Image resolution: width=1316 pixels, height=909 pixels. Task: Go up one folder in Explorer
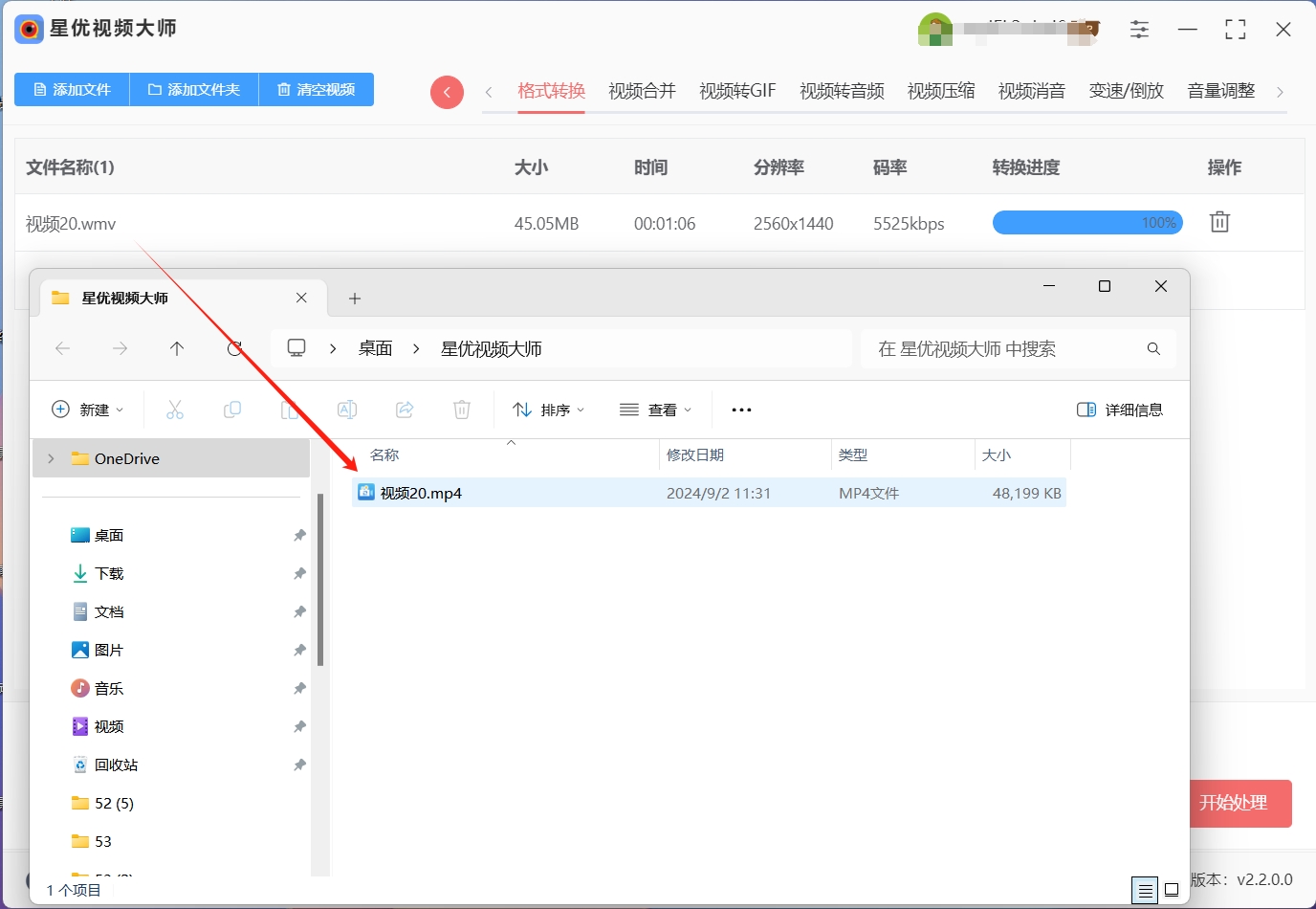tap(177, 348)
